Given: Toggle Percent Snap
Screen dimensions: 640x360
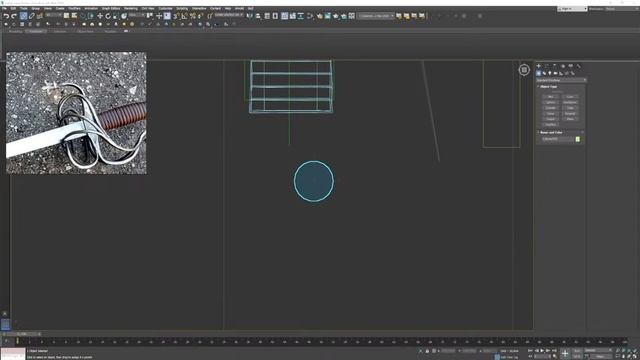Looking at the screenshot, I should click(193, 16).
